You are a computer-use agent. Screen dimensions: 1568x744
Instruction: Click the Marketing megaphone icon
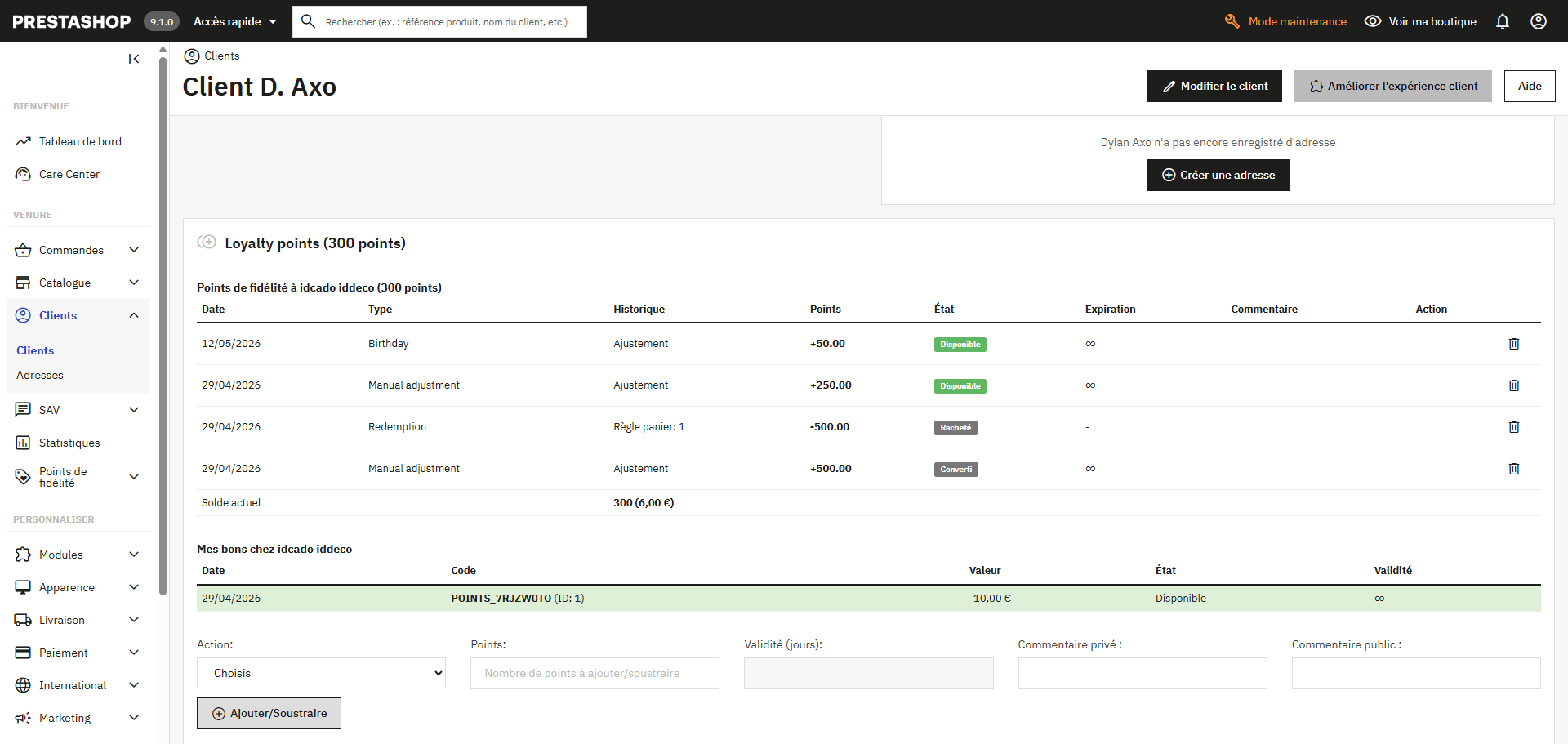point(23,718)
